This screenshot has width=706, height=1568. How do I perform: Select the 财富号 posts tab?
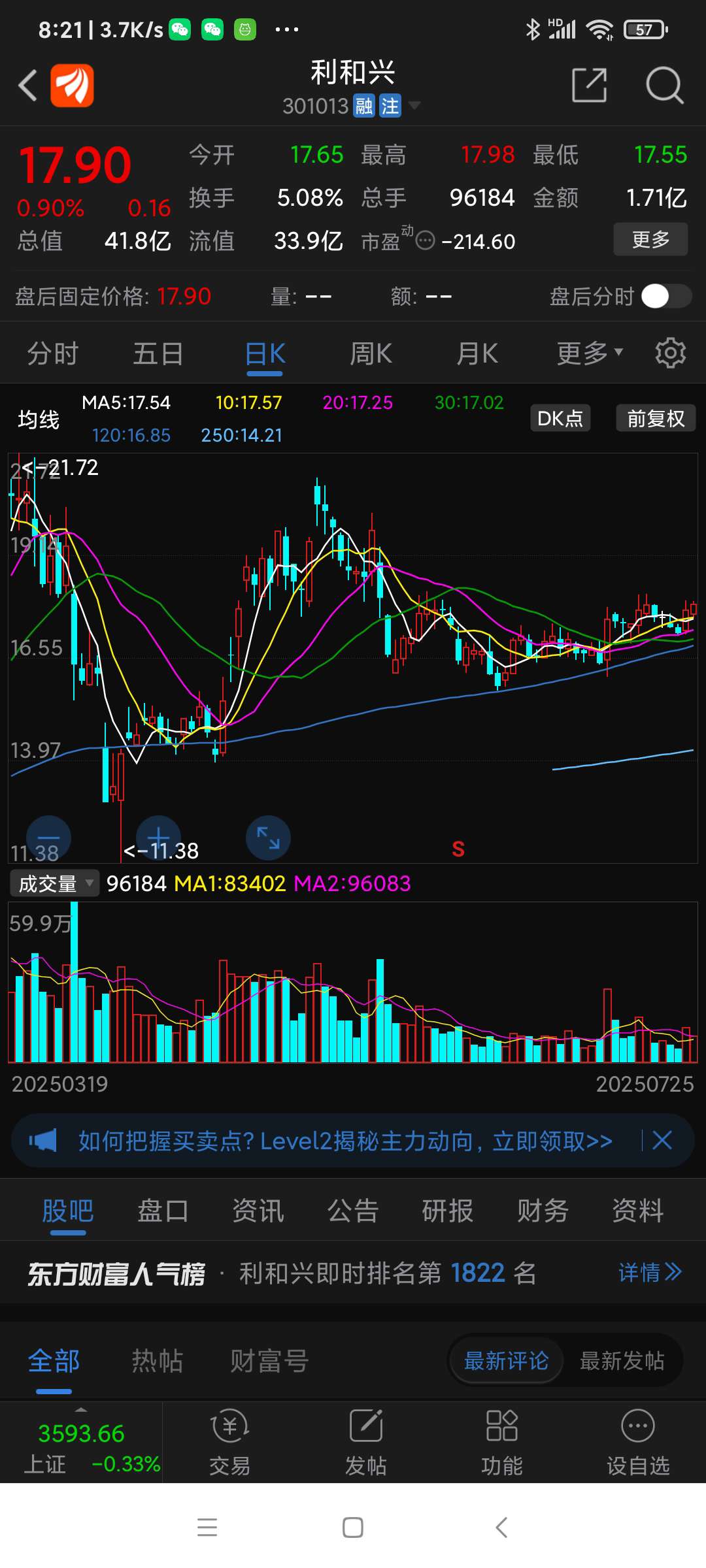point(269,1362)
